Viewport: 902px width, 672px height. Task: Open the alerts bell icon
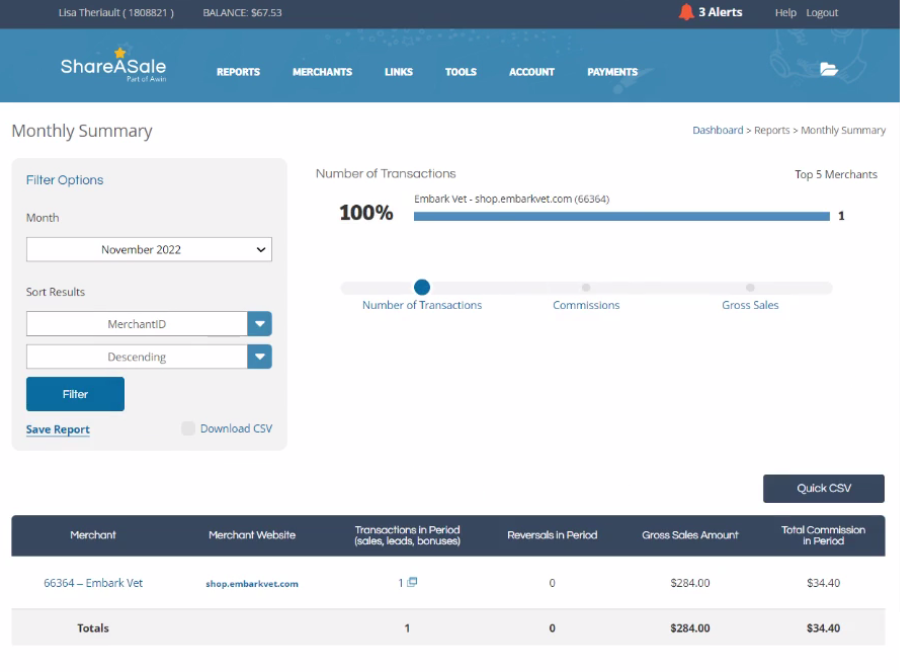pyautogui.click(x=686, y=12)
